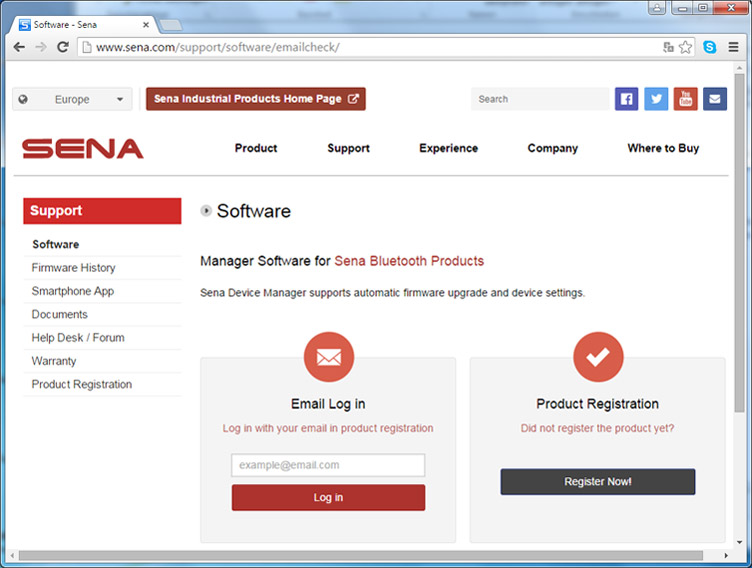Focus the example@email.com input field

tap(328, 465)
